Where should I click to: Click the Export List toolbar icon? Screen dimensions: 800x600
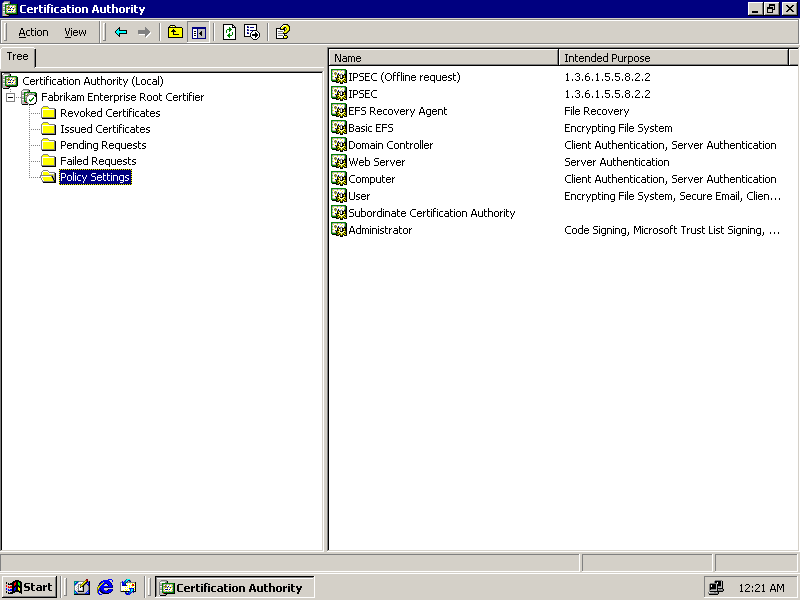click(x=252, y=32)
